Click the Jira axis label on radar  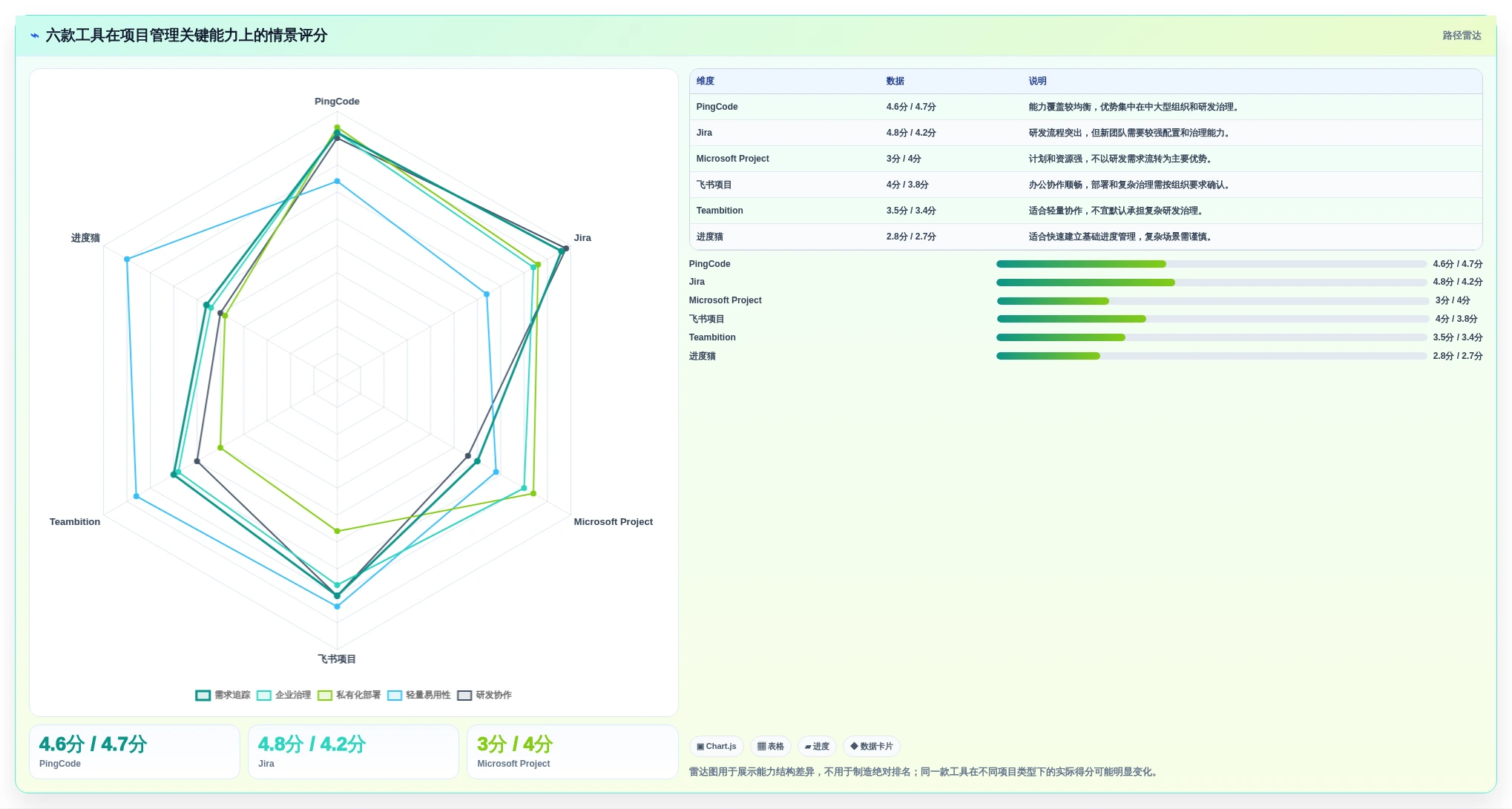[x=582, y=238]
